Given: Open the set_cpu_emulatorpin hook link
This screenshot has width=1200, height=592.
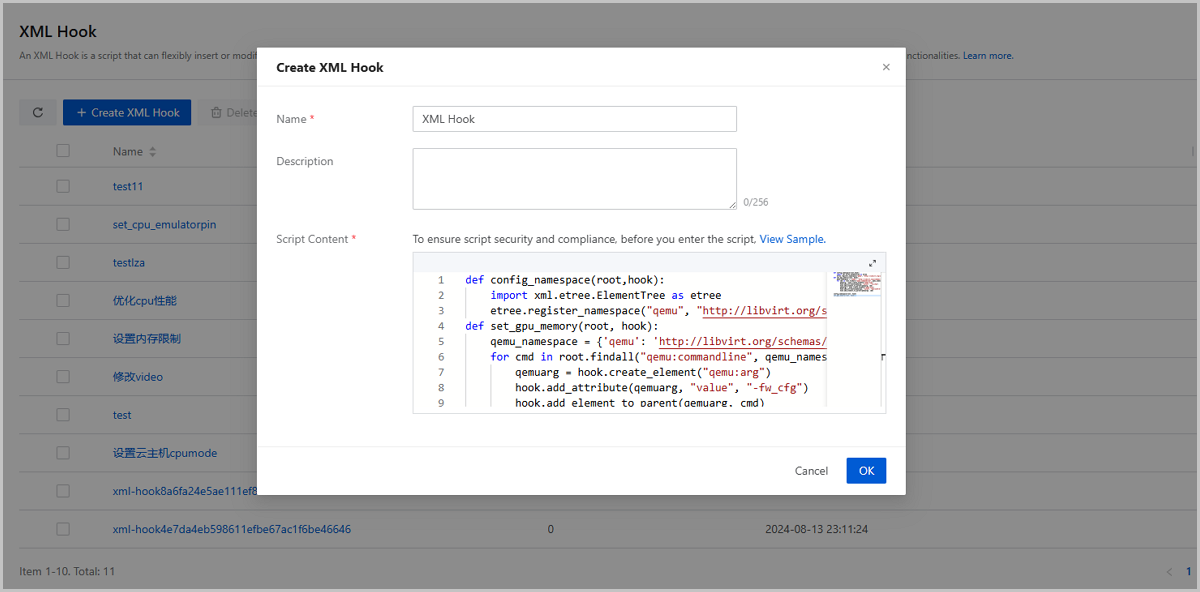Looking at the screenshot, I should (164, 225).
